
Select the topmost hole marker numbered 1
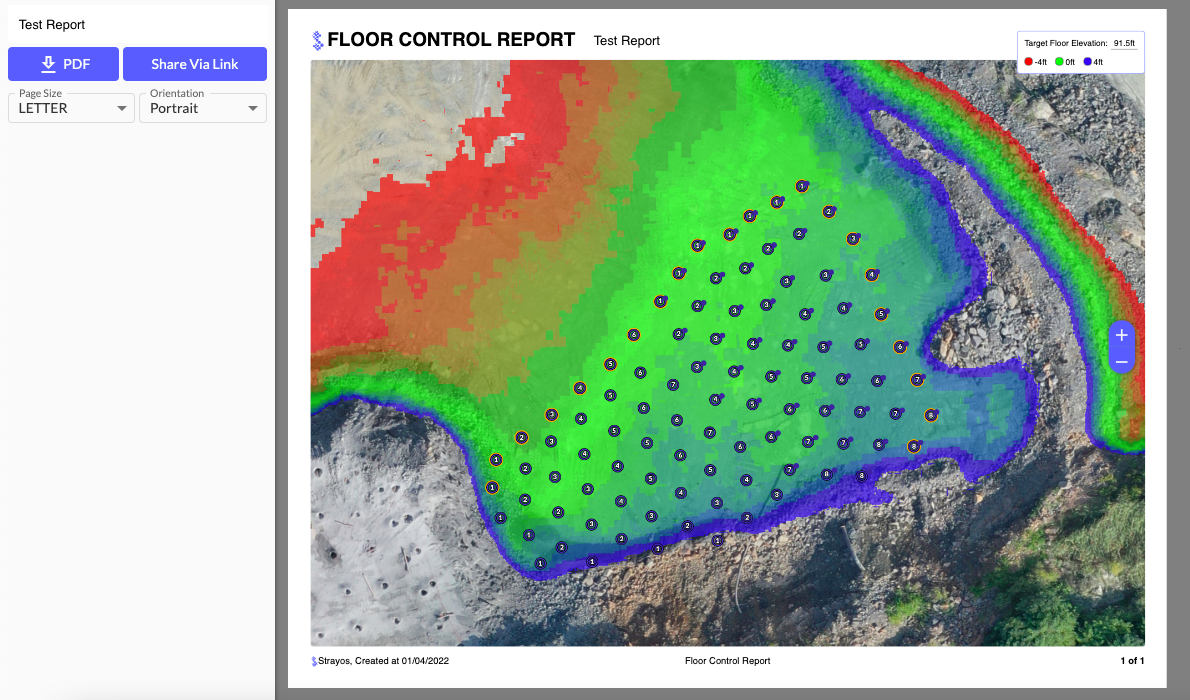coord(802,186)
